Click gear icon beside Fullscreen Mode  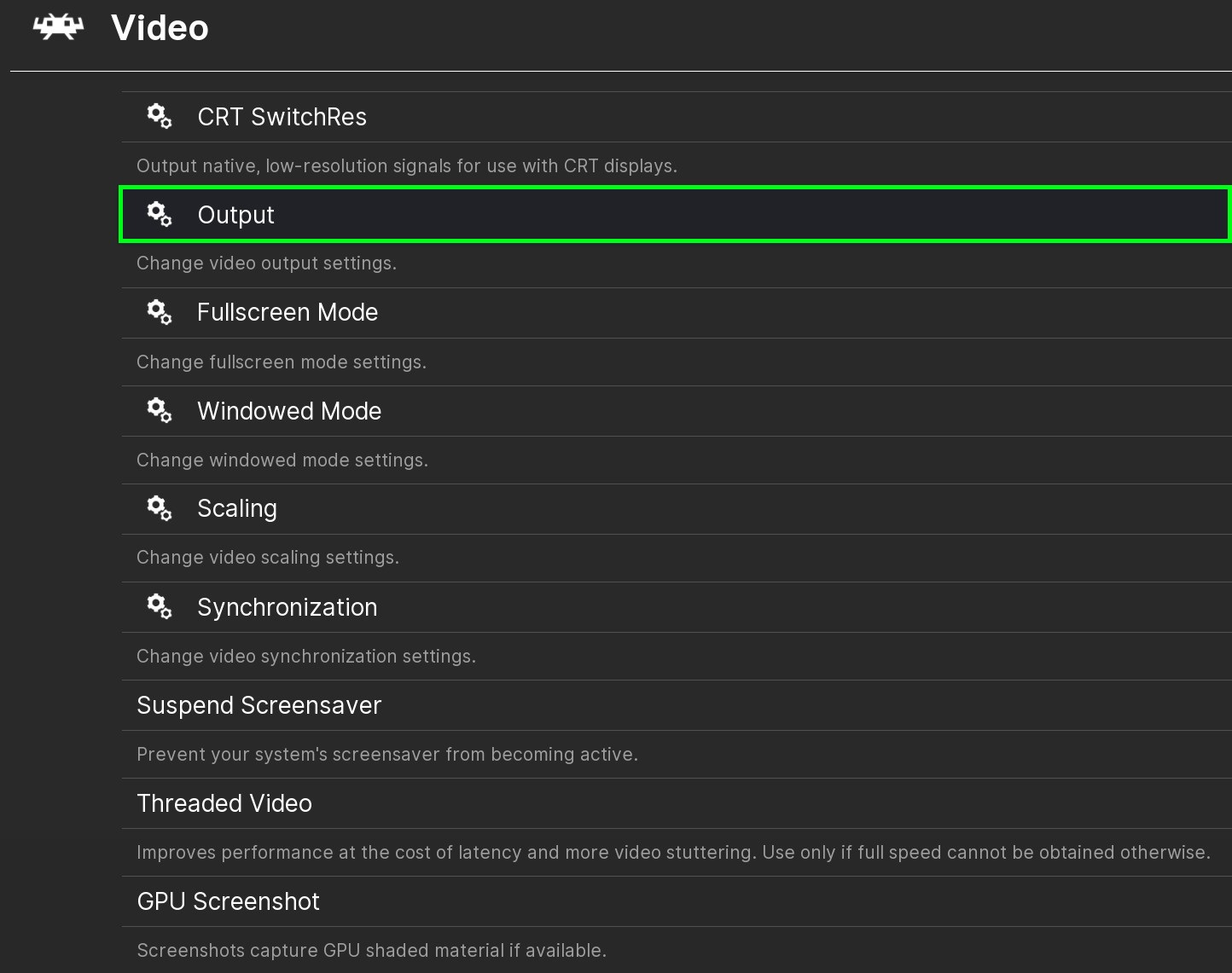click(x=159, y=312)
